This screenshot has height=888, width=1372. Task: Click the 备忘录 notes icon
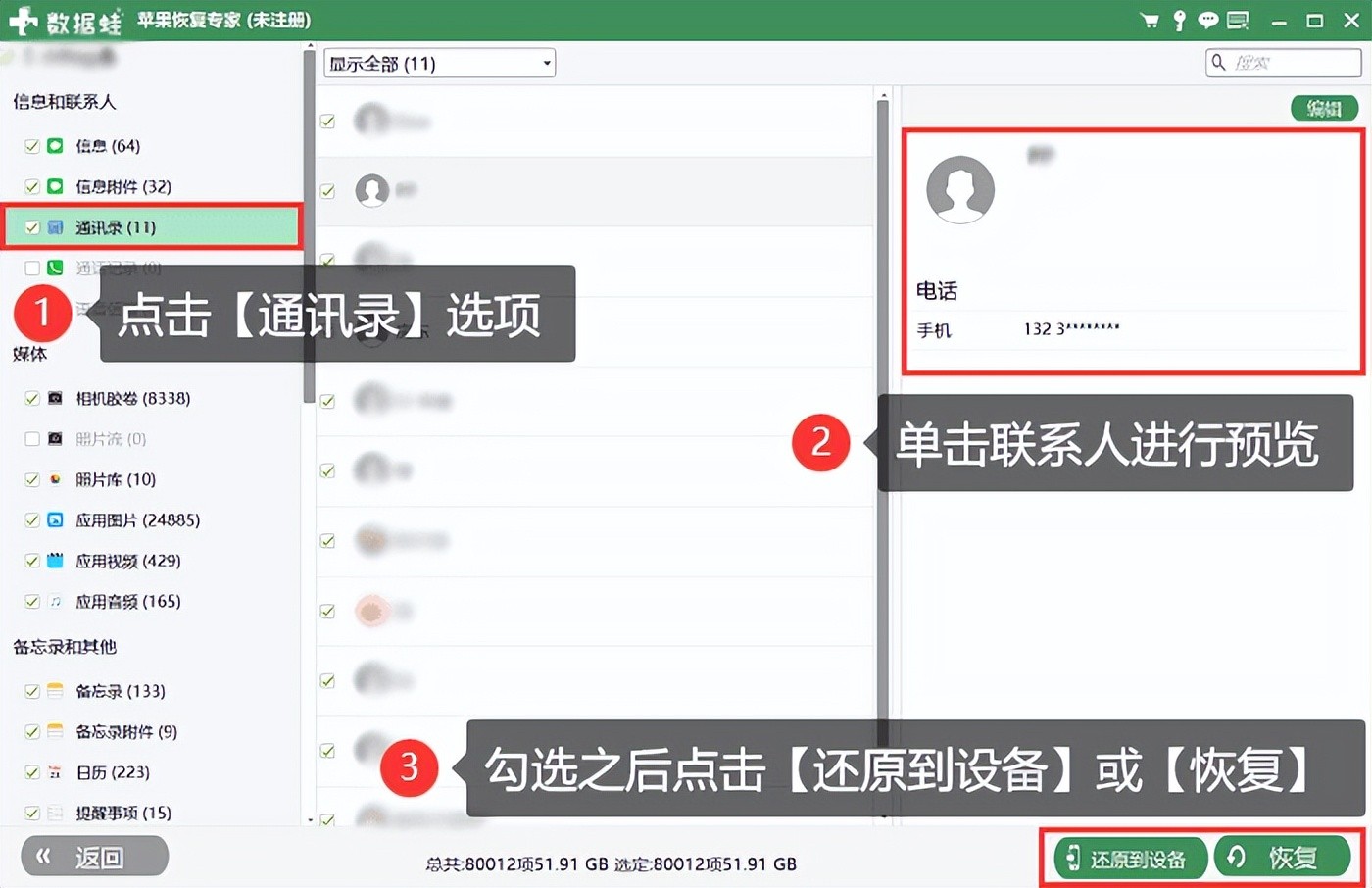(x=56, y=691)
